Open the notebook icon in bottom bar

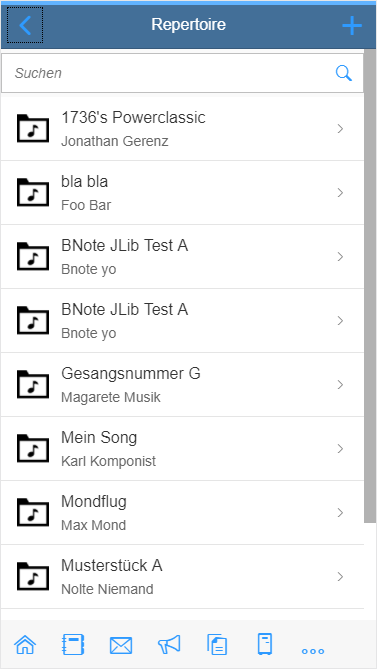[73, 644]
